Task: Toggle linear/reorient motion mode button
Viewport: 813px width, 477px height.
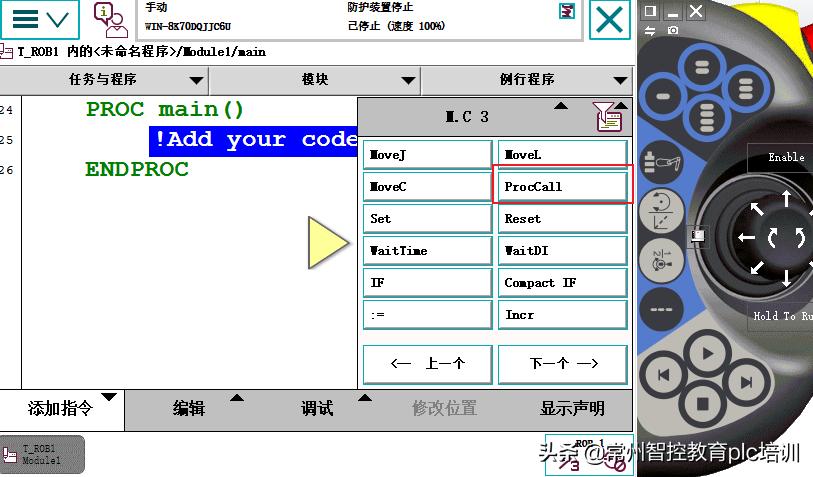Action: tap(662, 211)
